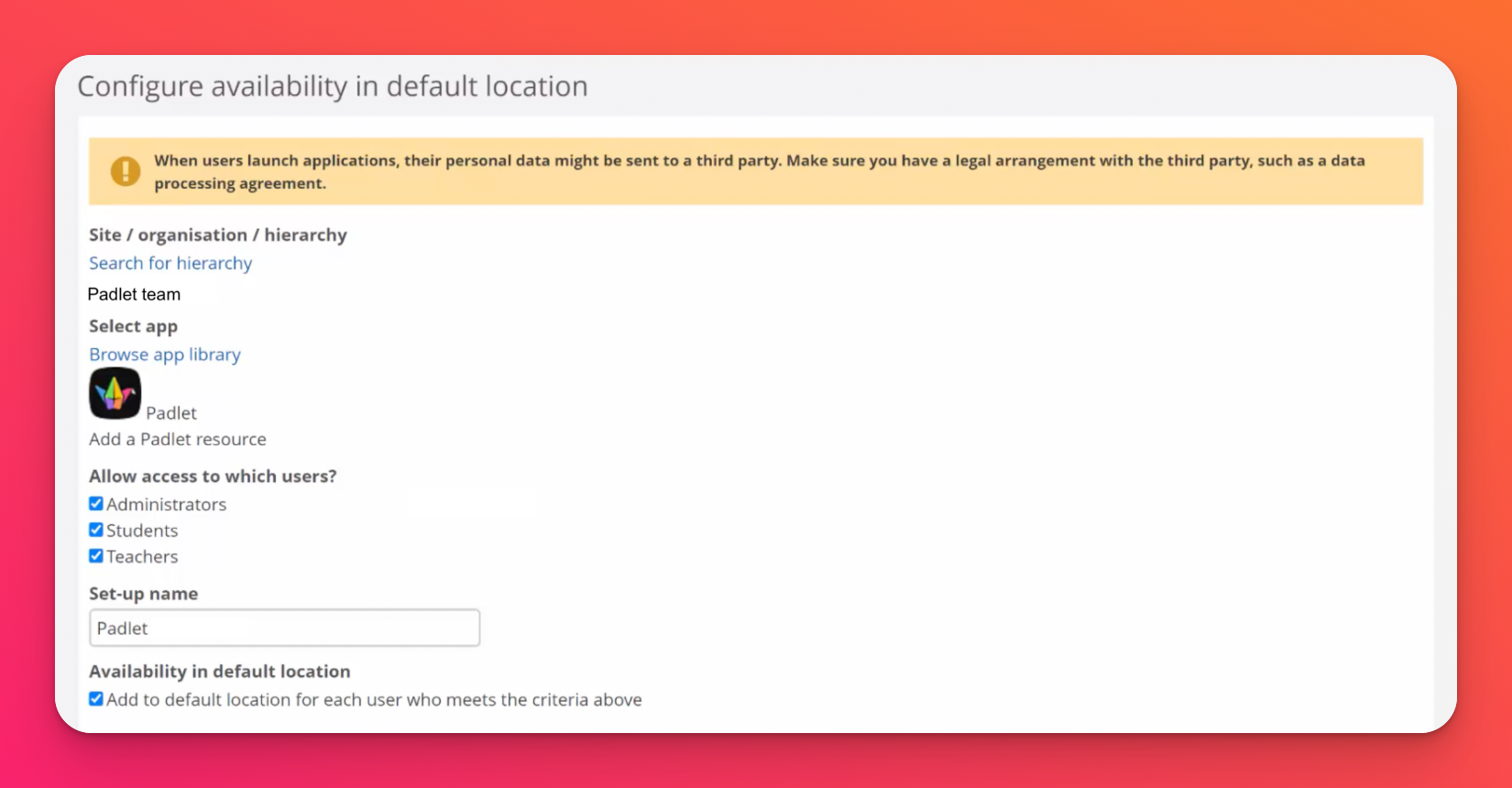Click the Configure availability in default location heading
This screenshot has height=788, width=1512.
pyautogui.click(x=333, y=86)
